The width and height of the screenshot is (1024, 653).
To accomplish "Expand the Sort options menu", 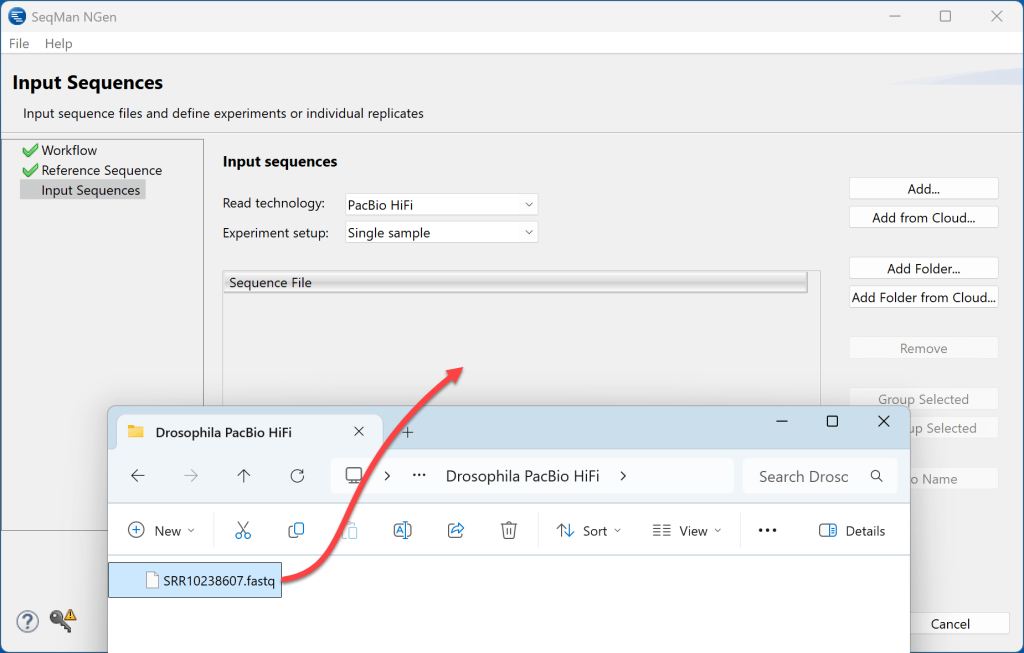I will (588, 531).
